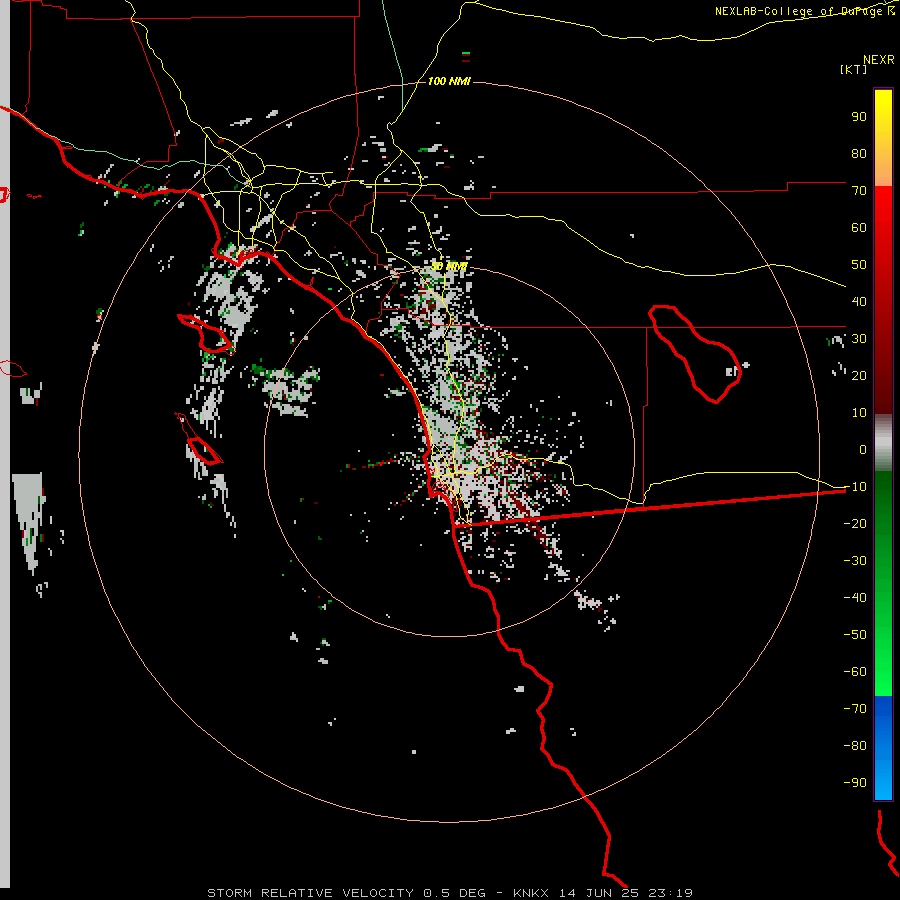Click the positive 20 value on the scale

tap(859, 375)
